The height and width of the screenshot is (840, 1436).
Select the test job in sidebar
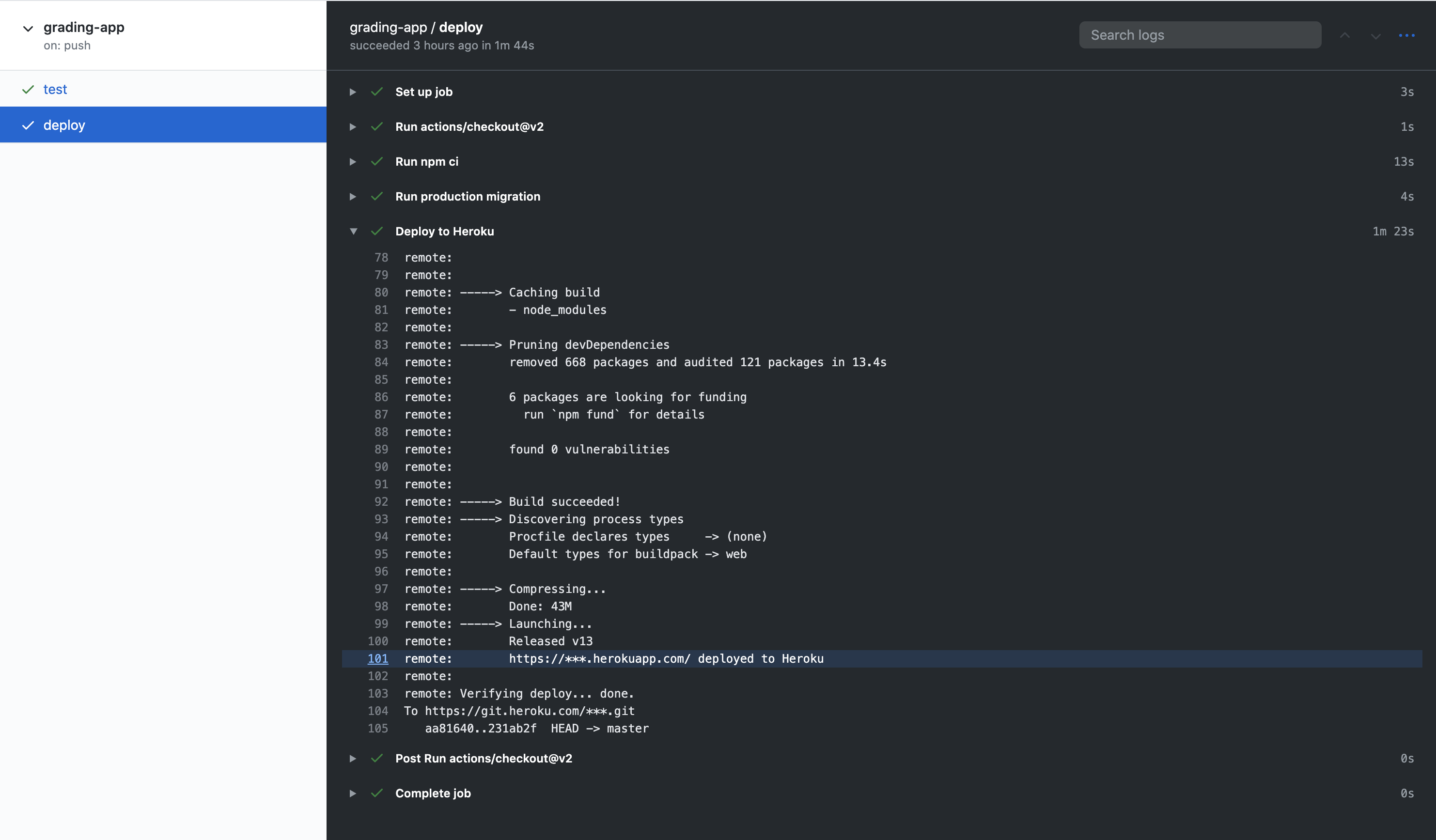click(x=55, y=90)
